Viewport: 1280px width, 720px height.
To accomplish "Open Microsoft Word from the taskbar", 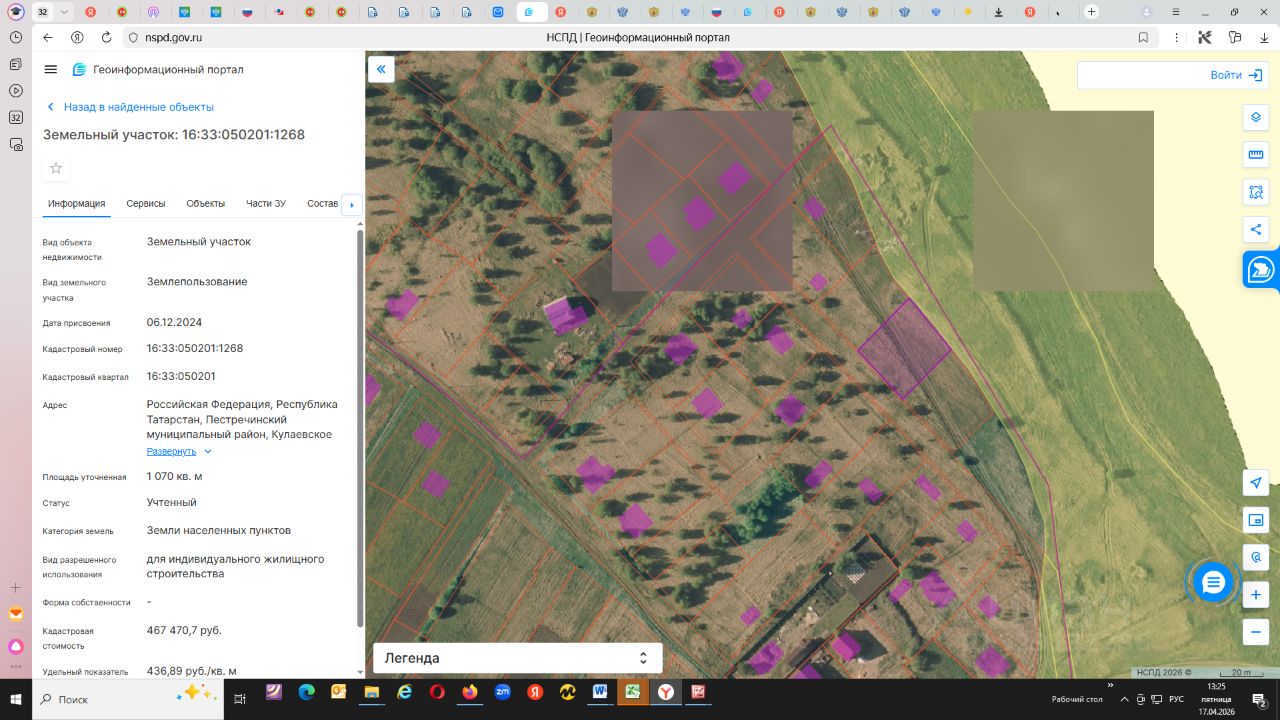I will click(x=600, y=692).
